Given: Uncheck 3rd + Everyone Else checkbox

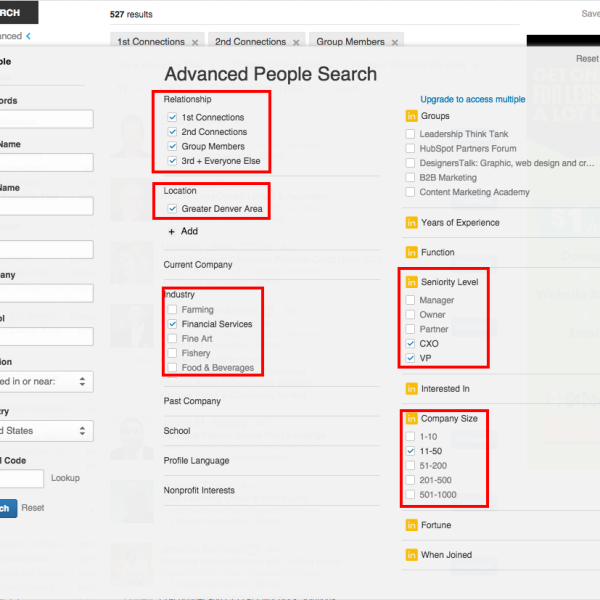Looking at the screenshot, I should pyautogui.click(x=173, y=161).
